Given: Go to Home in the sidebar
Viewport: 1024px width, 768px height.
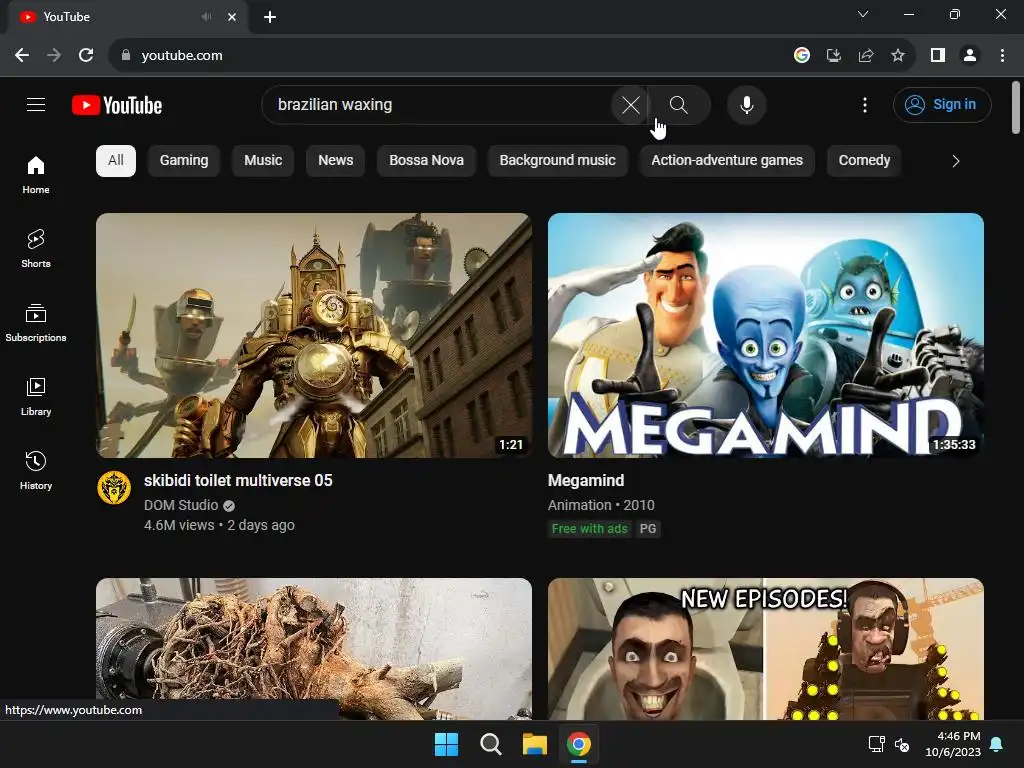Looking at the screenshot, I should click(36, 175).
